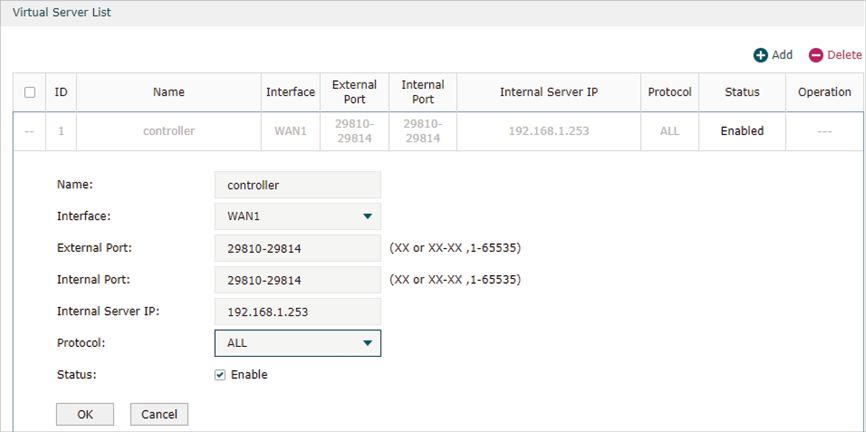Screen dimensions: 866x432
Task: Expand the Protocol ALL dropdown
Action: click(x=298, y=344)
